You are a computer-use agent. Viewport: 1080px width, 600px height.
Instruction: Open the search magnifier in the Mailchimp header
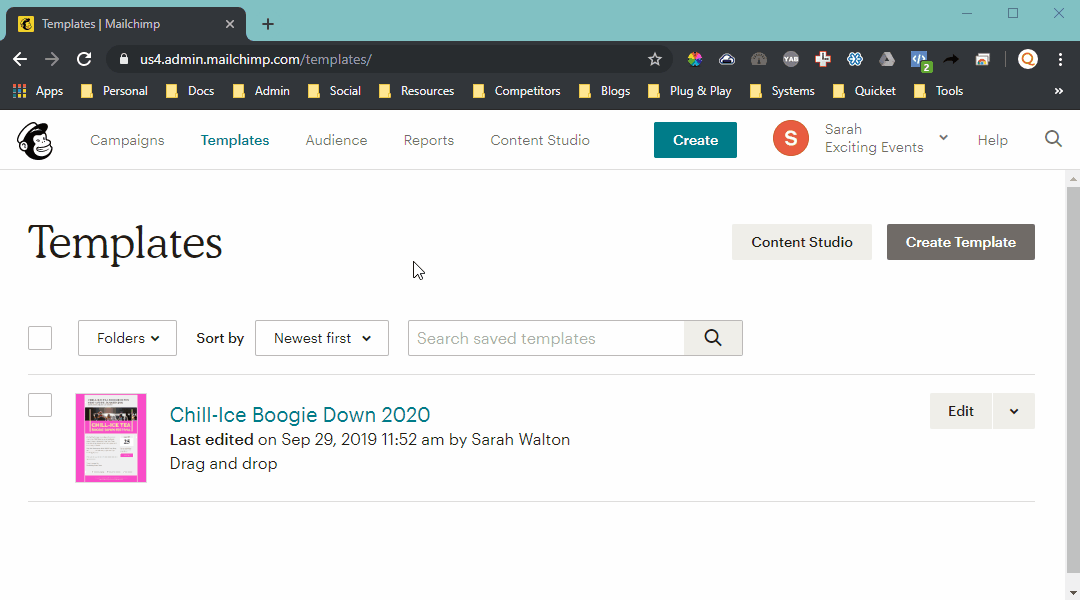(1053, 139)
